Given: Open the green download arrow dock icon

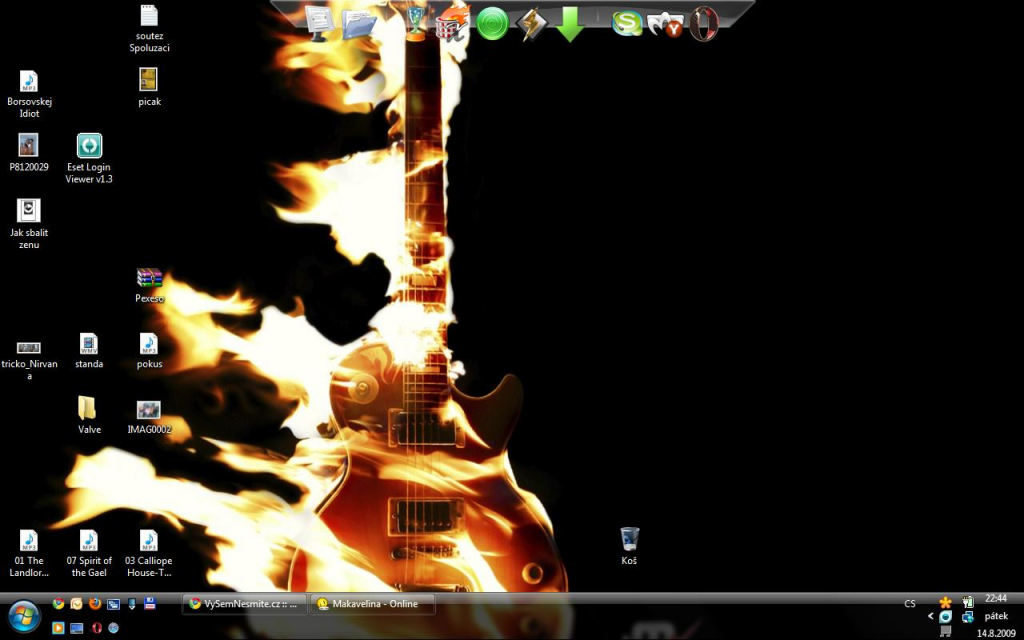Looking at the screenshot, I should pos(570,25).
